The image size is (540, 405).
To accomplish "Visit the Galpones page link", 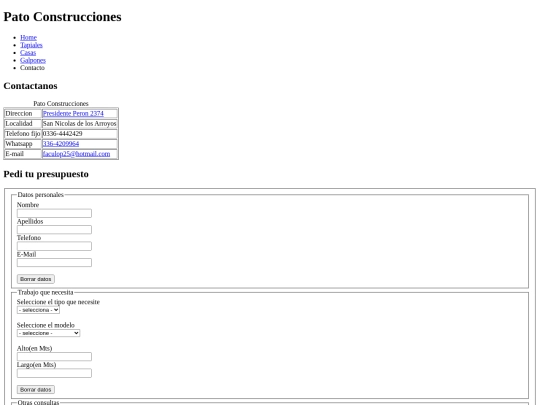I will pyautogui.click(x=33, y=60).
